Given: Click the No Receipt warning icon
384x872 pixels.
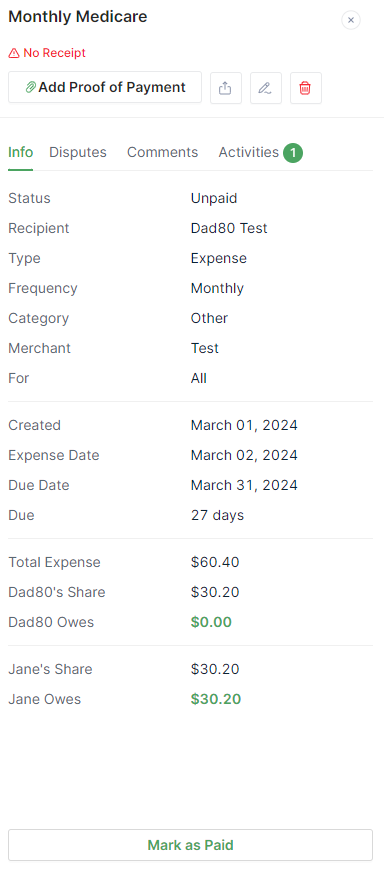Looking at the screenshot, I should tap(14, 53).
